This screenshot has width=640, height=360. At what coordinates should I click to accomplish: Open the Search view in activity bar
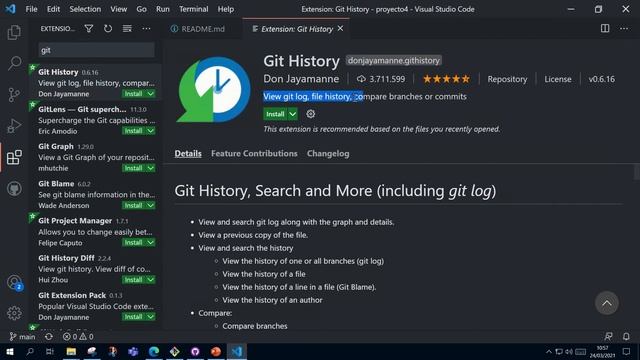(x=14, y=63)
